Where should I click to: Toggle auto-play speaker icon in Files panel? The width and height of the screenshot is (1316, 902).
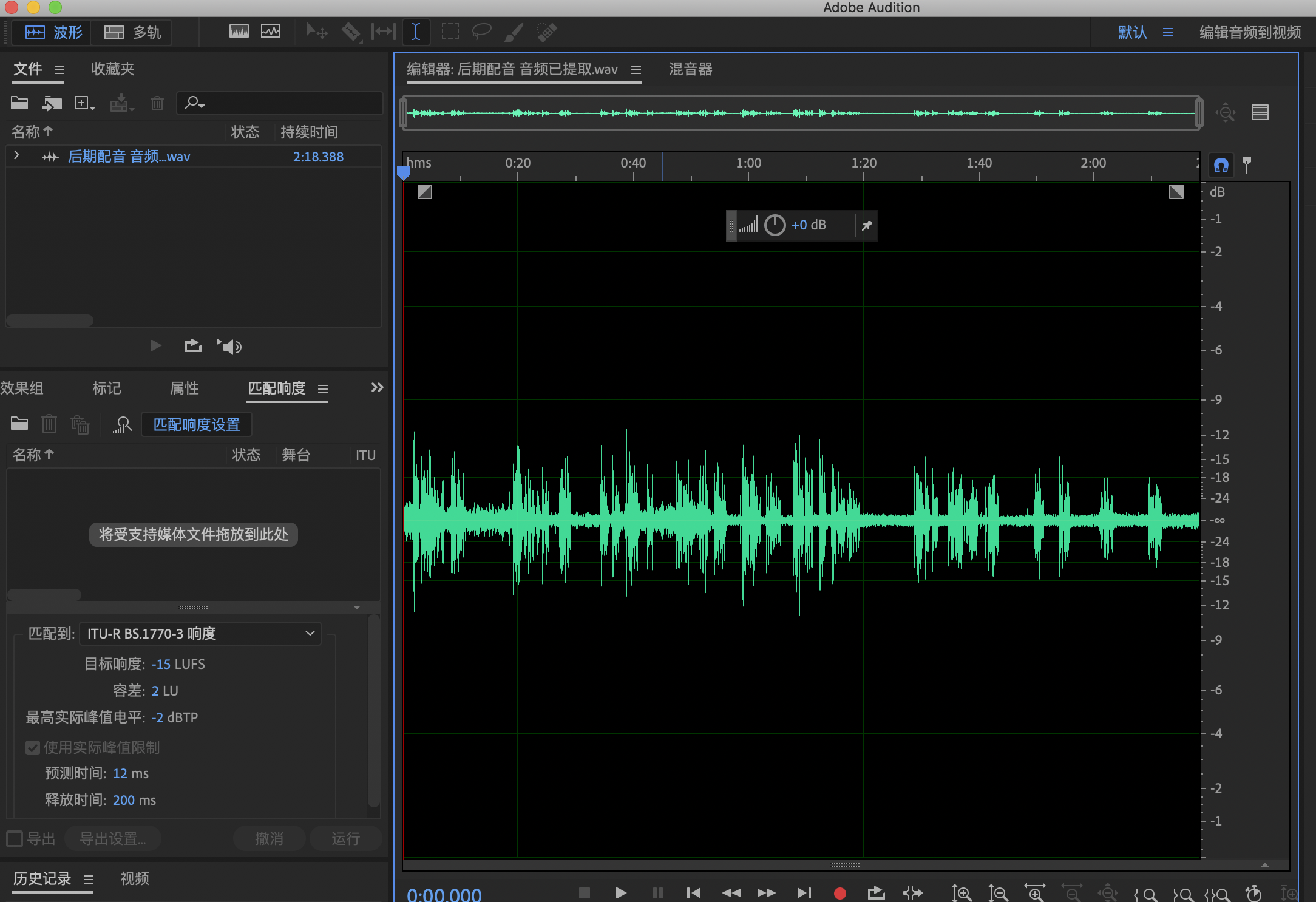point(229,346)
